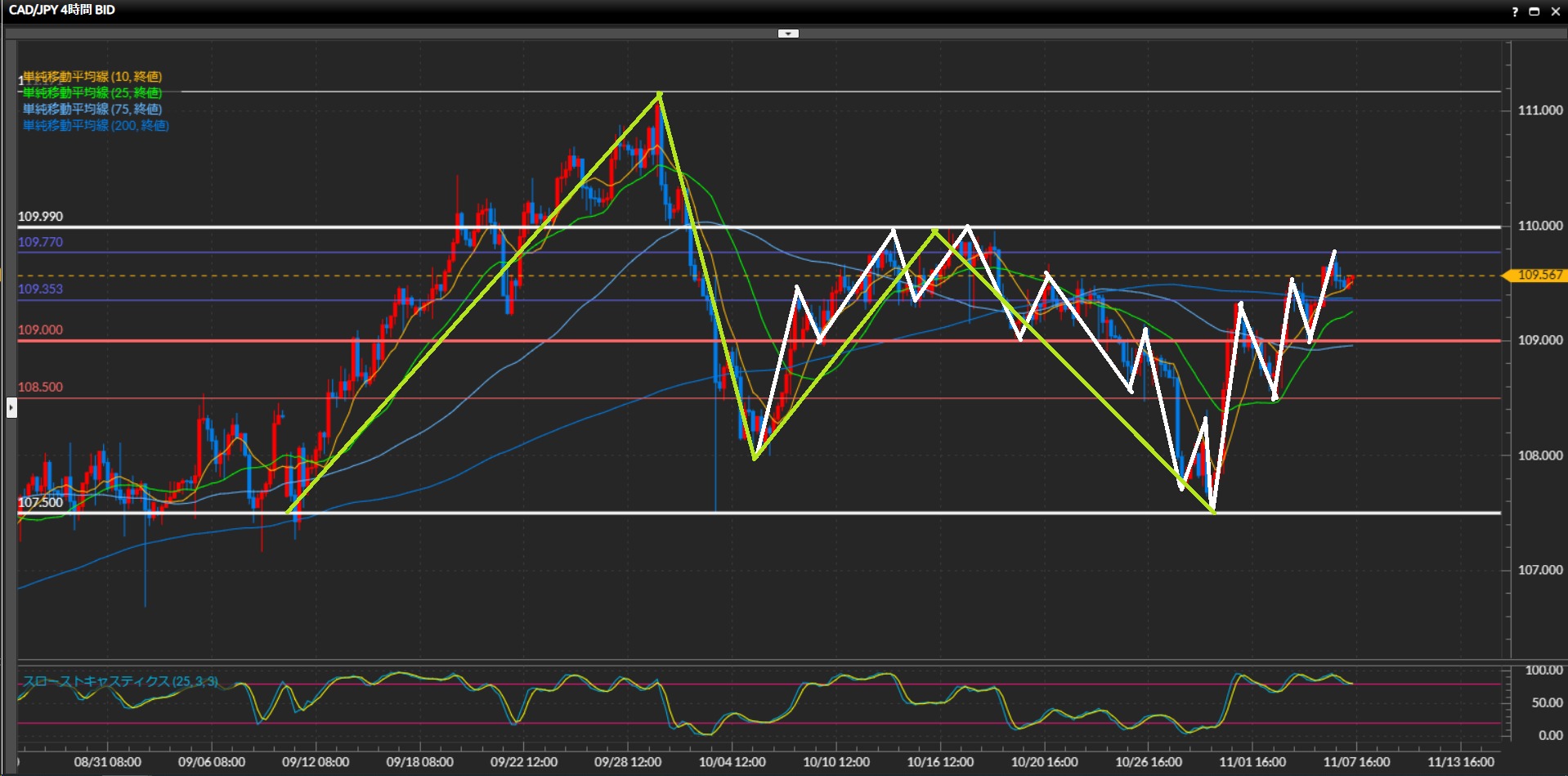Click the 111.000 price axis label
Image resolution: width=1568 pixels, height=776 pixels.
(1539, 110)
